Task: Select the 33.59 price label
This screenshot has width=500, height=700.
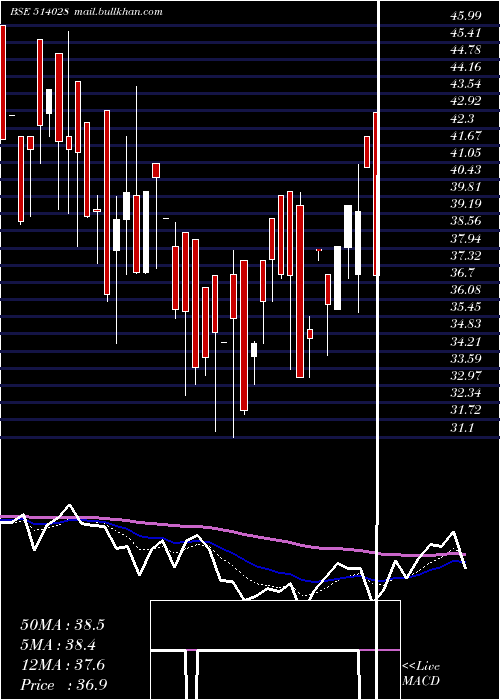Action: point(466,359)
